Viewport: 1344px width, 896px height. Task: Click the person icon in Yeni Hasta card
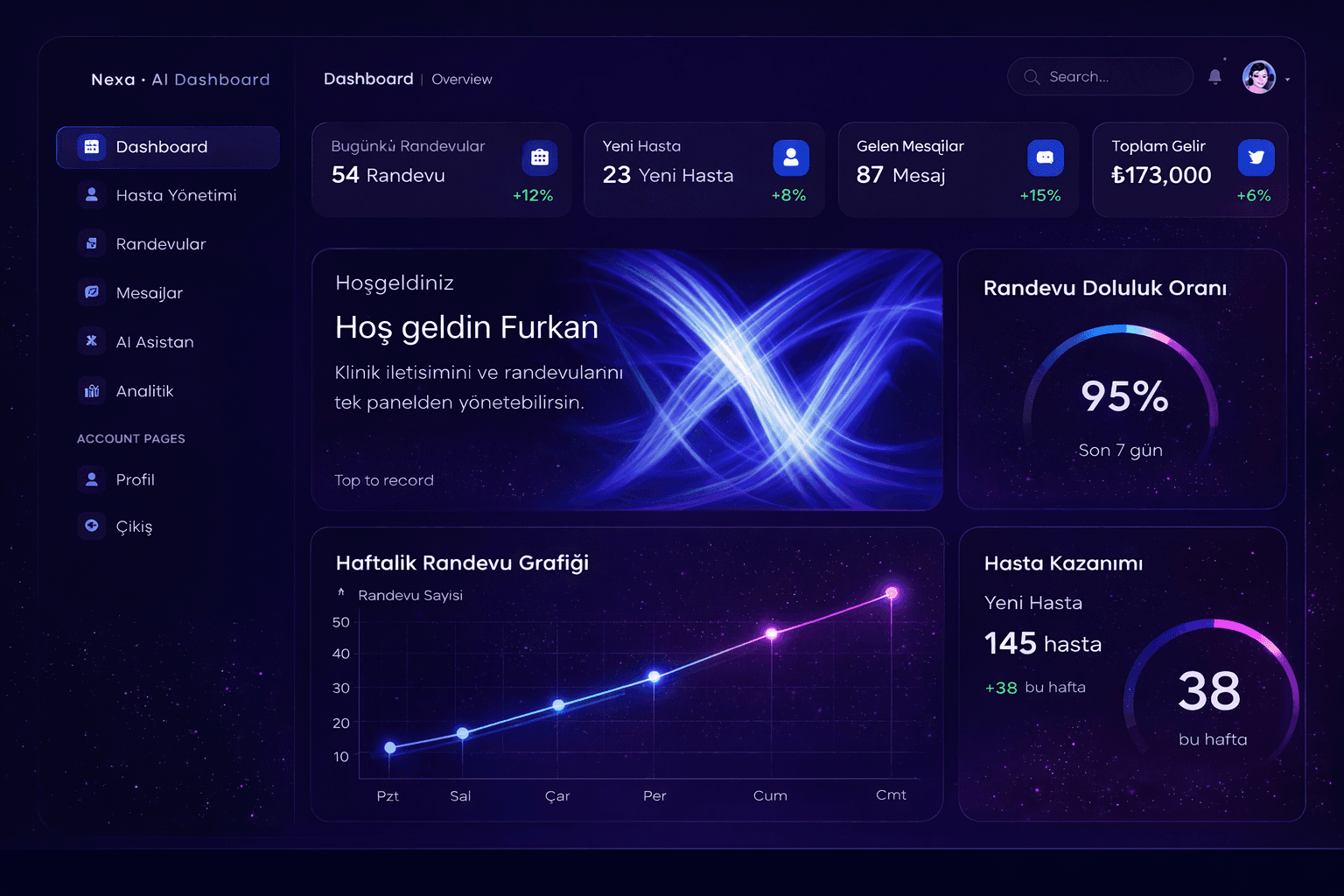(x=791, y=157)
